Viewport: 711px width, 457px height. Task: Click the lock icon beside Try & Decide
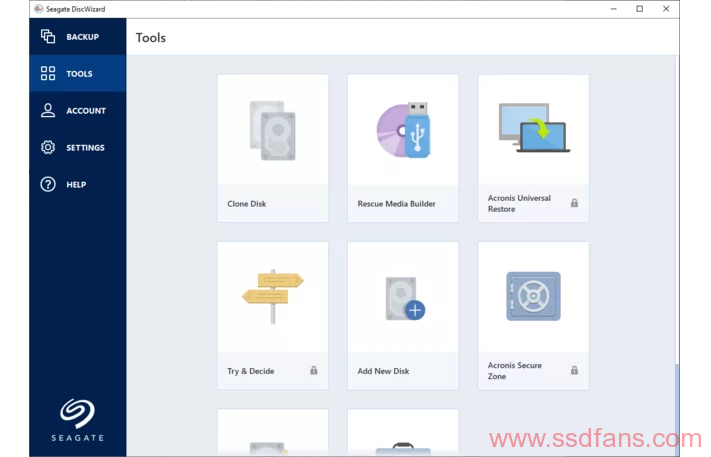[313, 370]
